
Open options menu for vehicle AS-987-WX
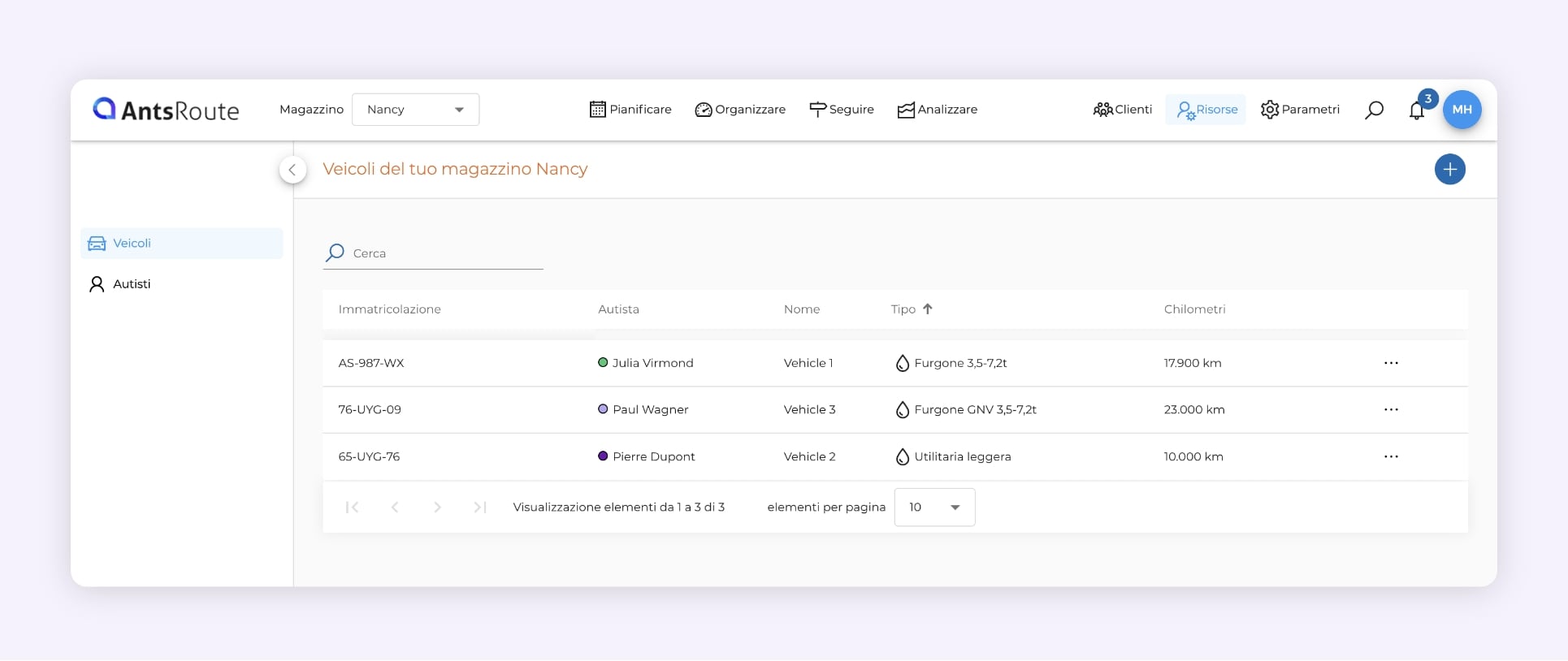(1391, 363)
